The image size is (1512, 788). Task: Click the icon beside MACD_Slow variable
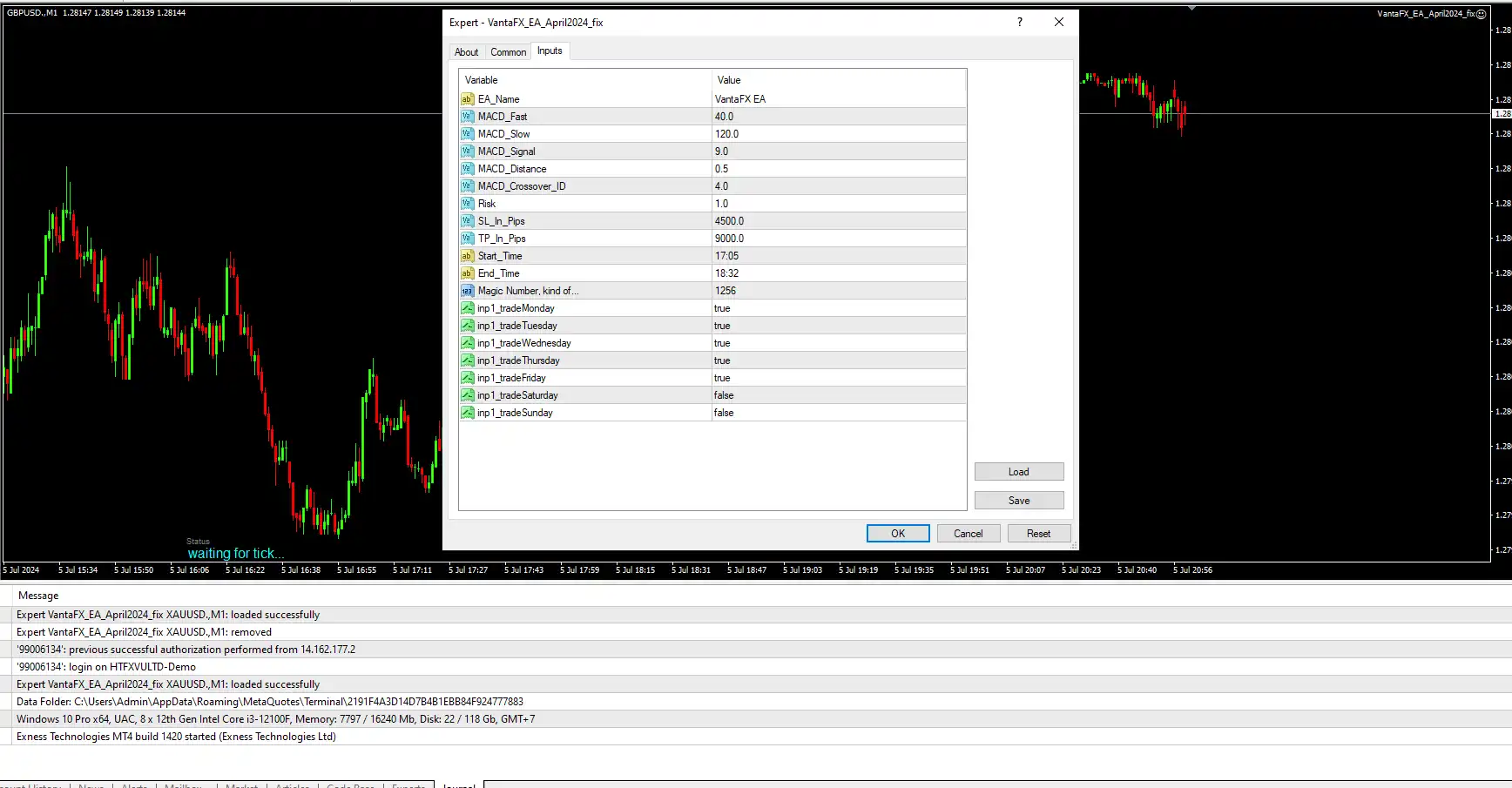click(x=468, y=134)
